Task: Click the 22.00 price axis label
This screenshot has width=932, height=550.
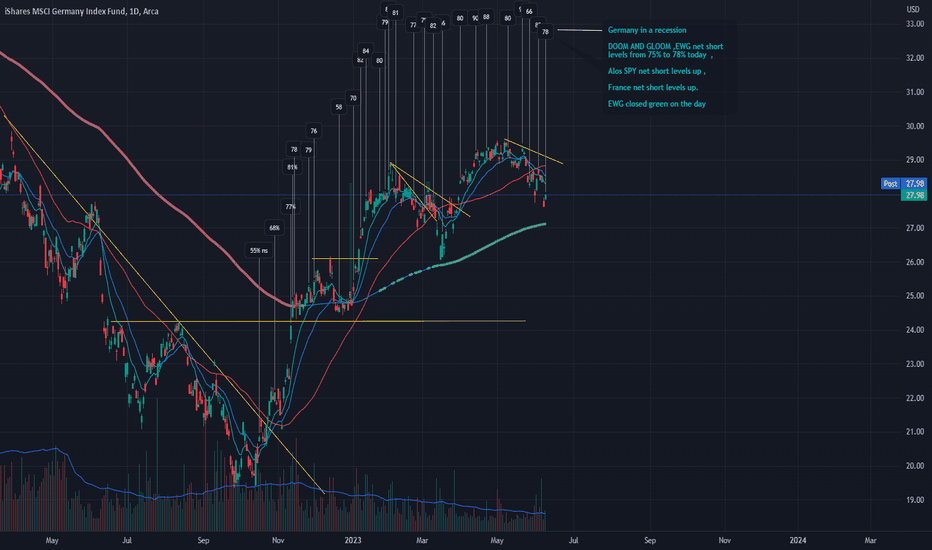Action: pyautogui.click(x=915, y=398)
